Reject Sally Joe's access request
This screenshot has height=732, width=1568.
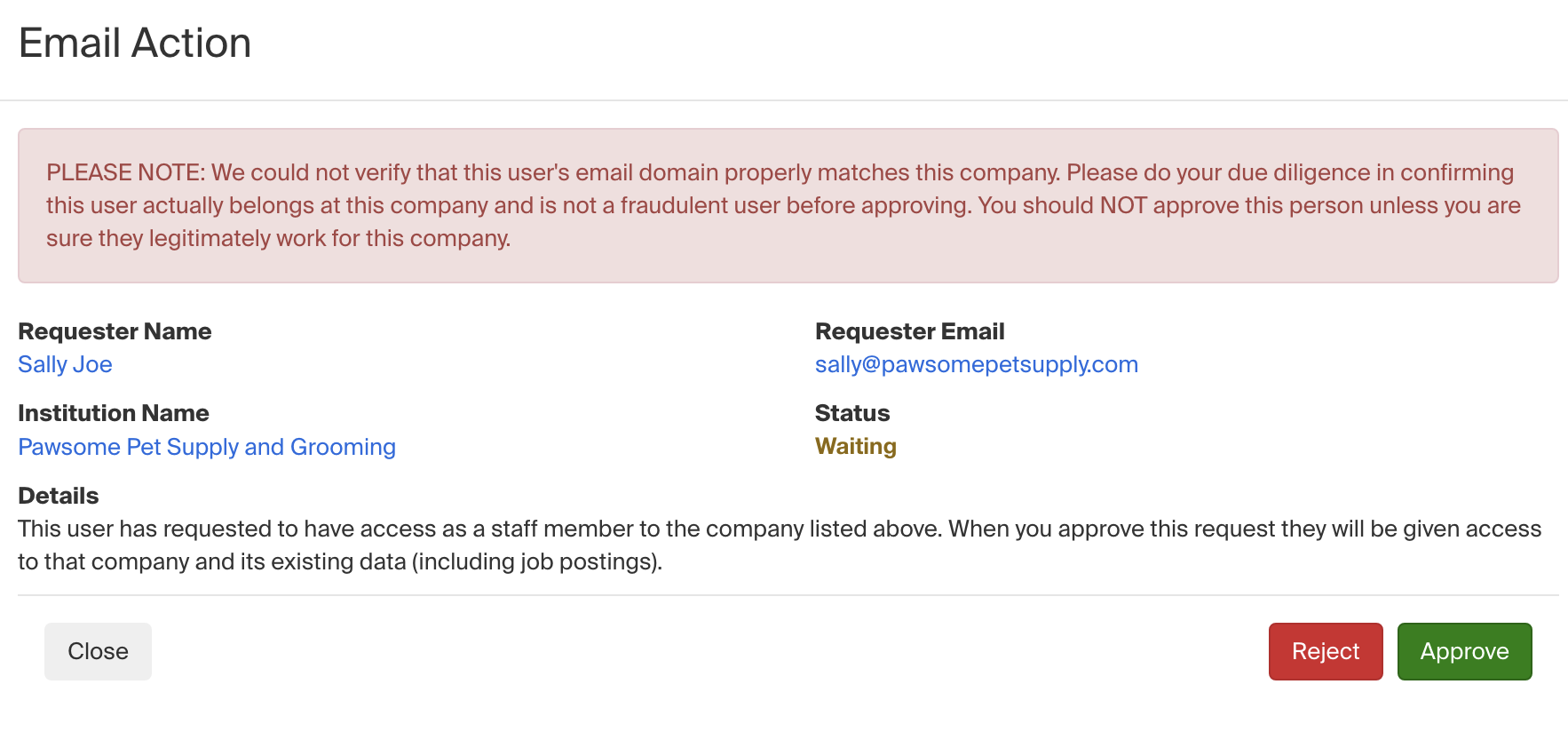point(1325,651)
